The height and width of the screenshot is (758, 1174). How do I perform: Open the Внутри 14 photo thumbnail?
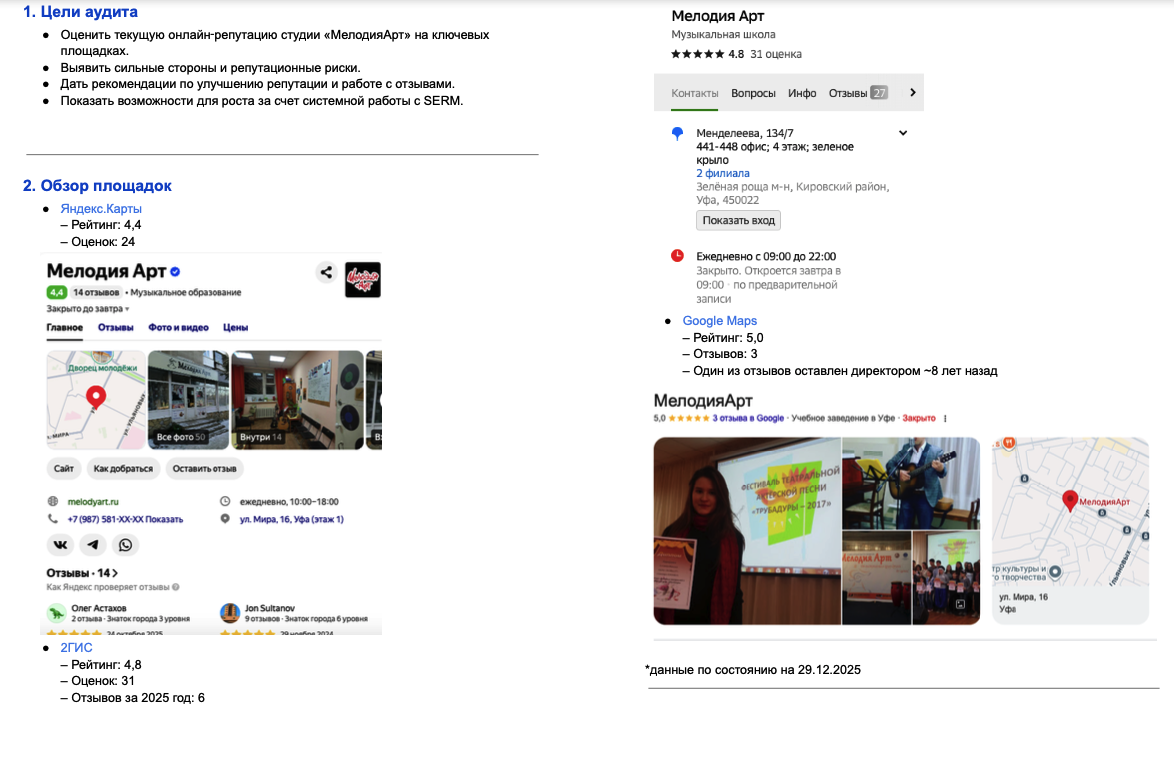click(x=297, y=400)
